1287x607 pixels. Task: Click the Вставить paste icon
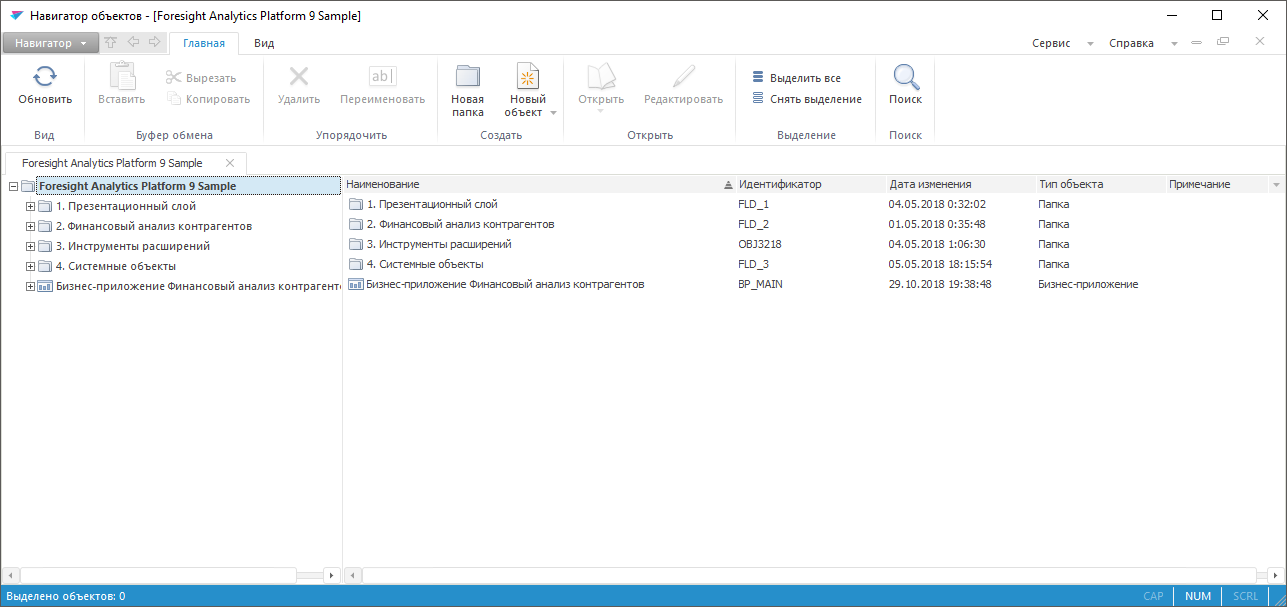[121, 76]
